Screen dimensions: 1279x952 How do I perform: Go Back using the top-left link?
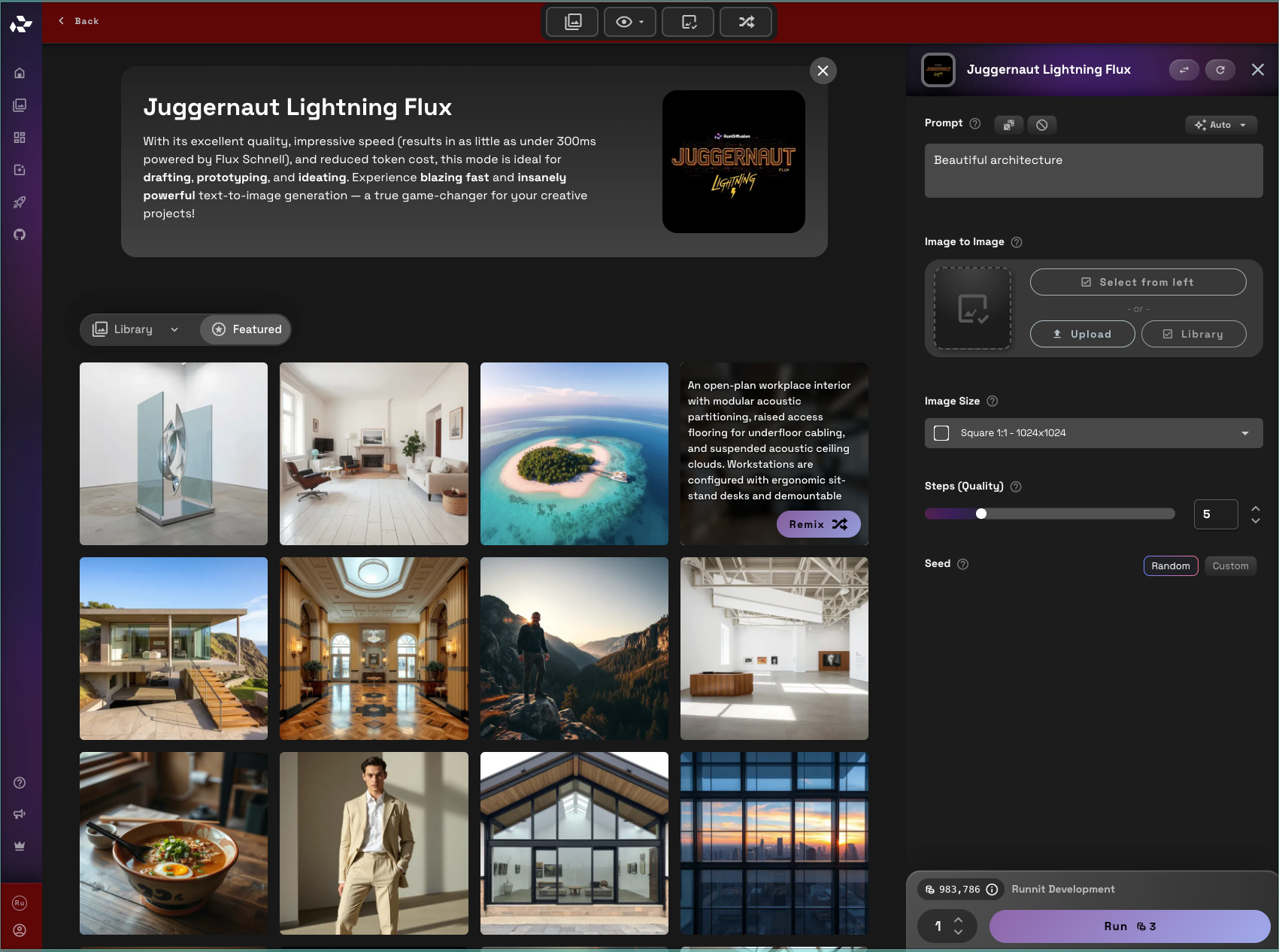point(79,21)
